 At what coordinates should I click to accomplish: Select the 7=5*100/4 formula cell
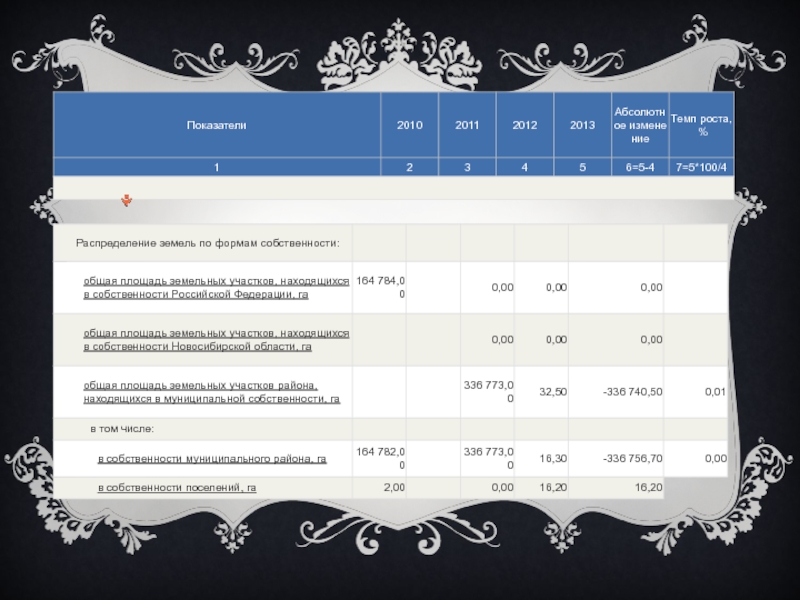pyautogui.click(x=700, y=166)
